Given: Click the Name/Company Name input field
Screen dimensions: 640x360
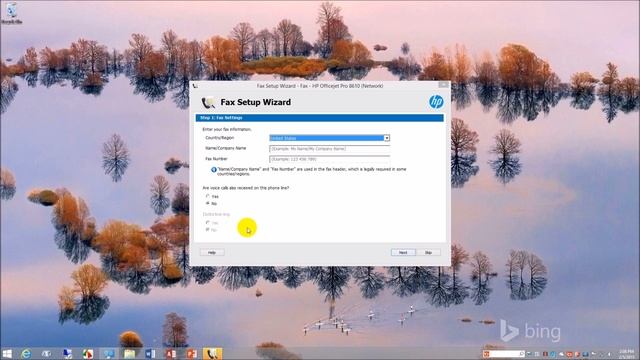Looking at the screenshot, I should [x=329, y=149].
